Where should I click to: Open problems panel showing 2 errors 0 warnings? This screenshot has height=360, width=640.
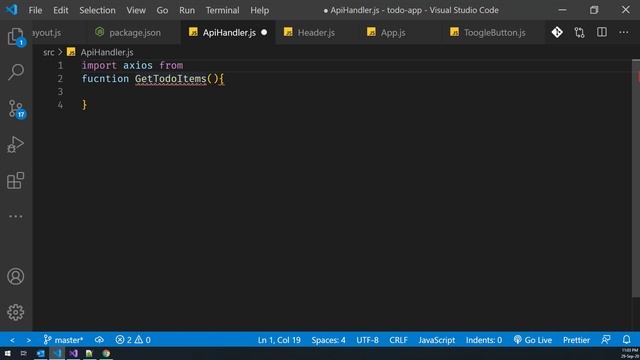[x=133, y=340]
